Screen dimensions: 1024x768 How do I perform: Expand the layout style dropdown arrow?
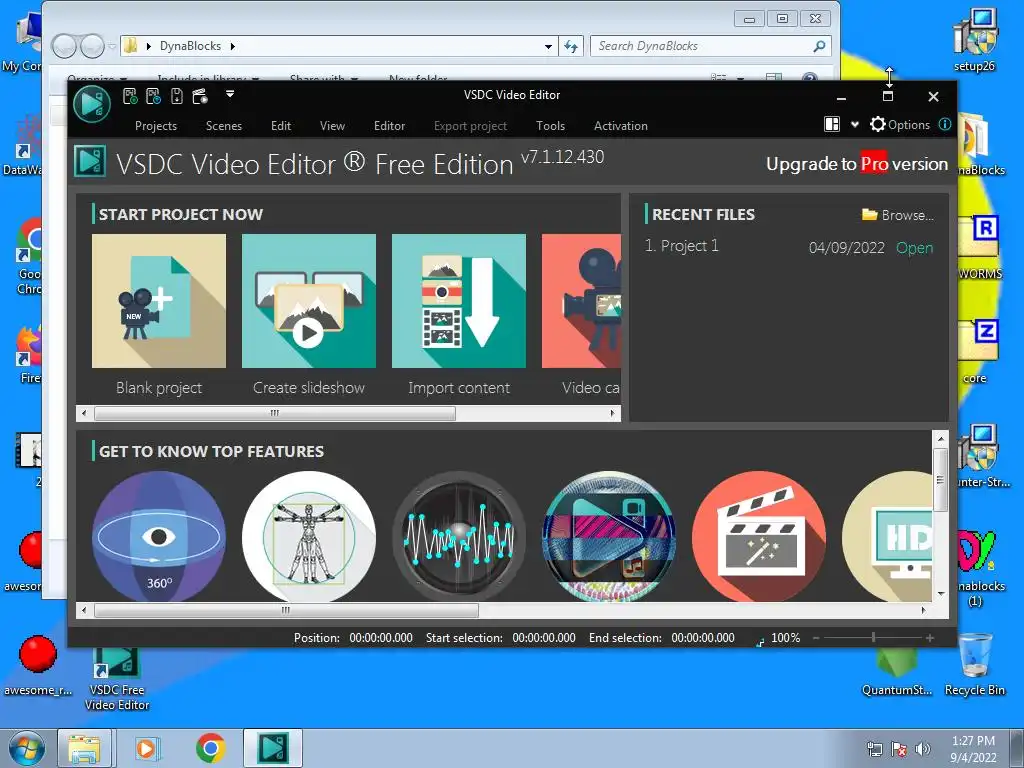point(854,125)
